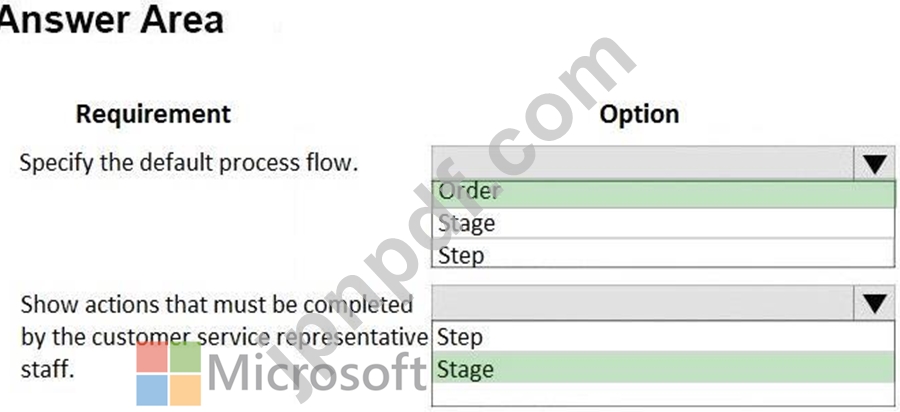
Task: Choose Stage in the default process flow list
Action: click(x=663, y=223)
